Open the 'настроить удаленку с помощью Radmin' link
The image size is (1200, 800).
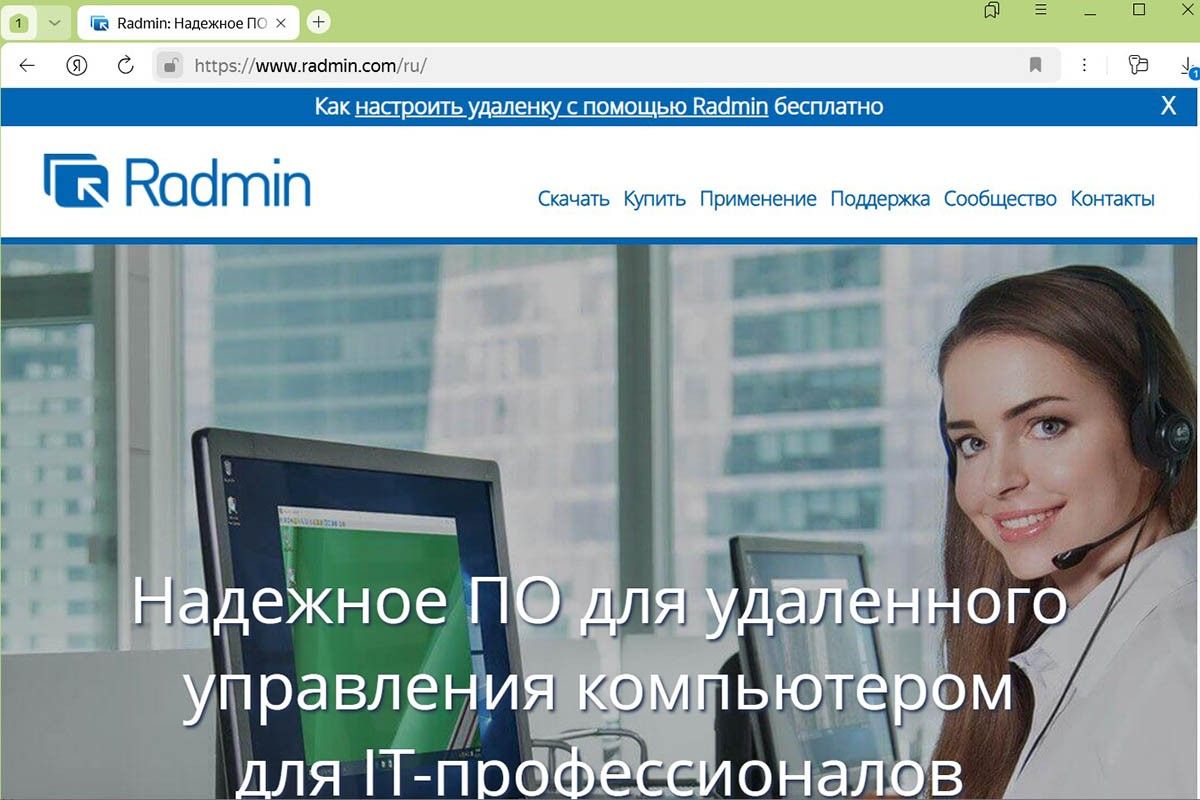[x=561, y=106]
